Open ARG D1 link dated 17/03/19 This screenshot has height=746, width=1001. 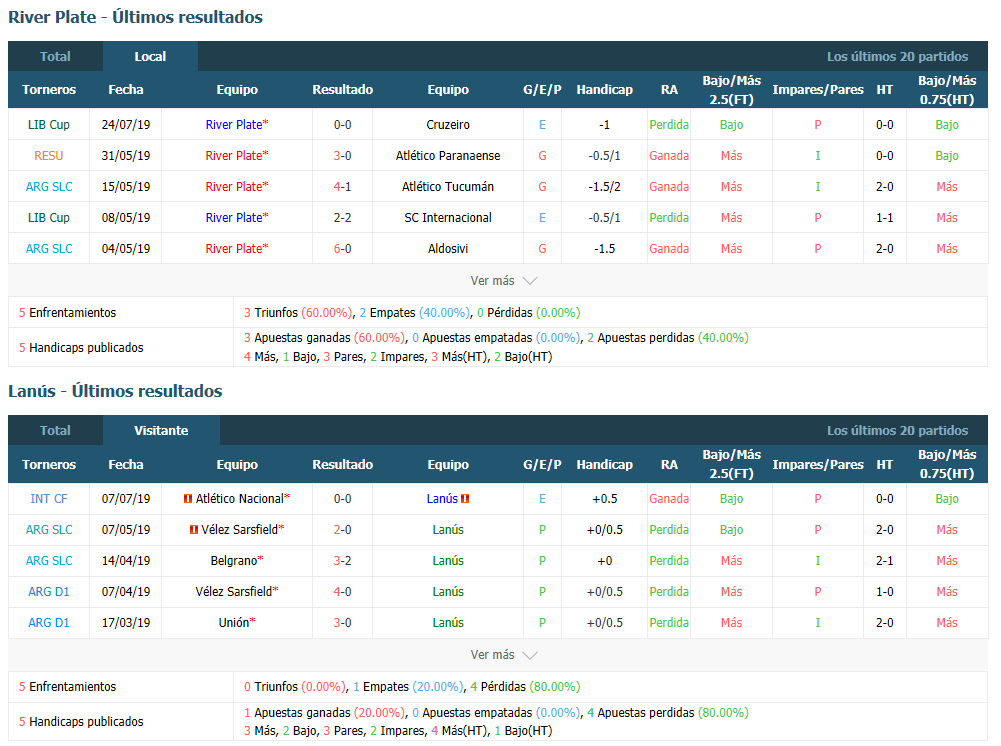pyautogui.click(x=49, y=623)
